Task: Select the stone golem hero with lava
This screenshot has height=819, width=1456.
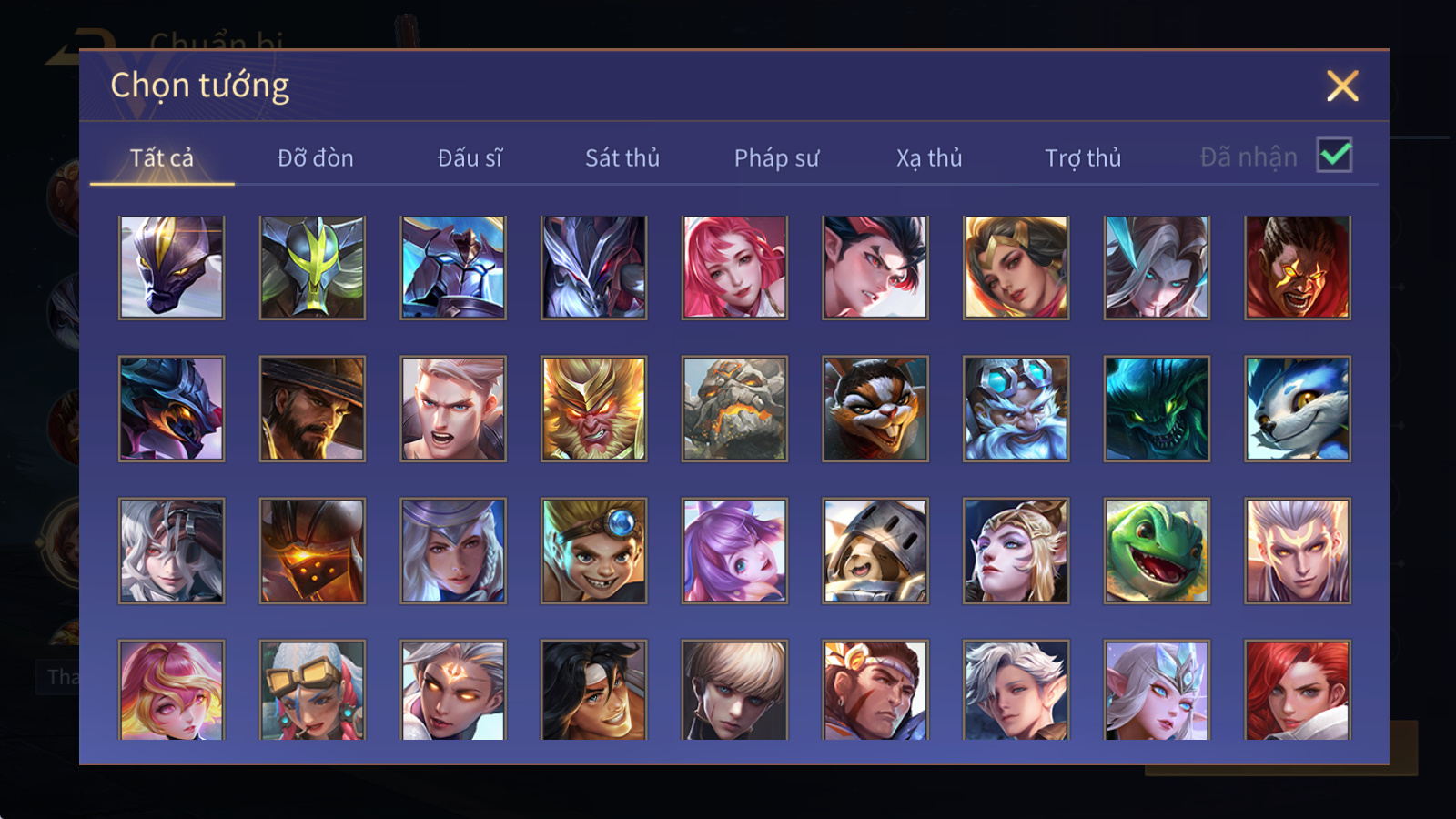Action: click(x=734, y=409)
